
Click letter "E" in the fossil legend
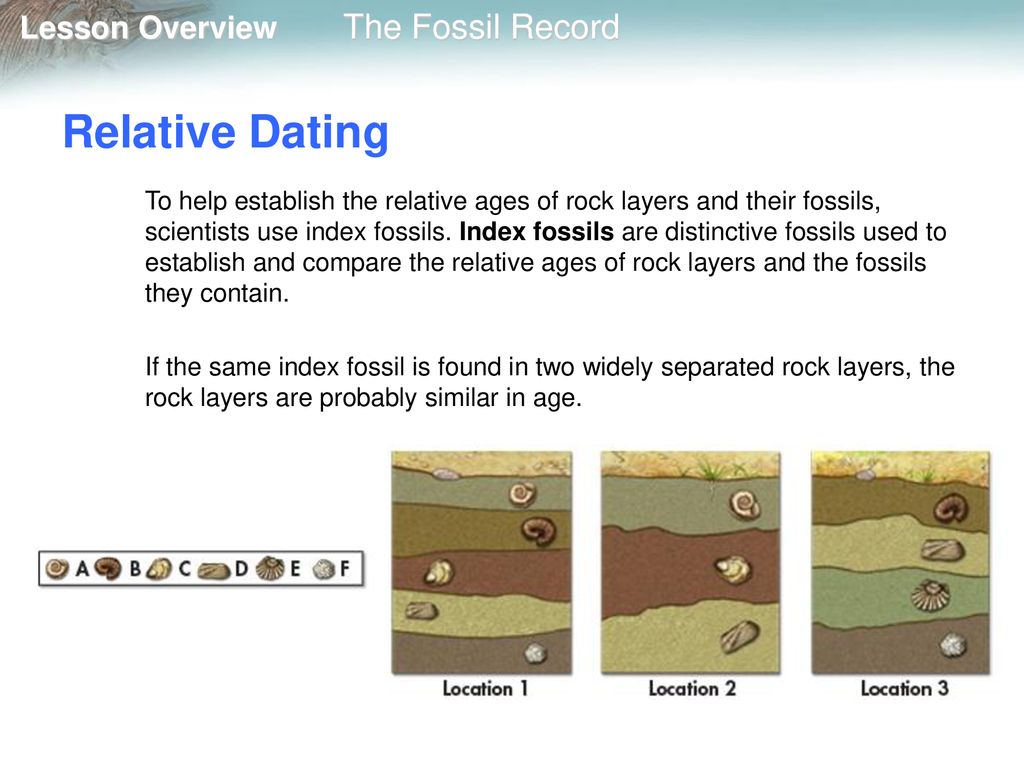(295, 569)
